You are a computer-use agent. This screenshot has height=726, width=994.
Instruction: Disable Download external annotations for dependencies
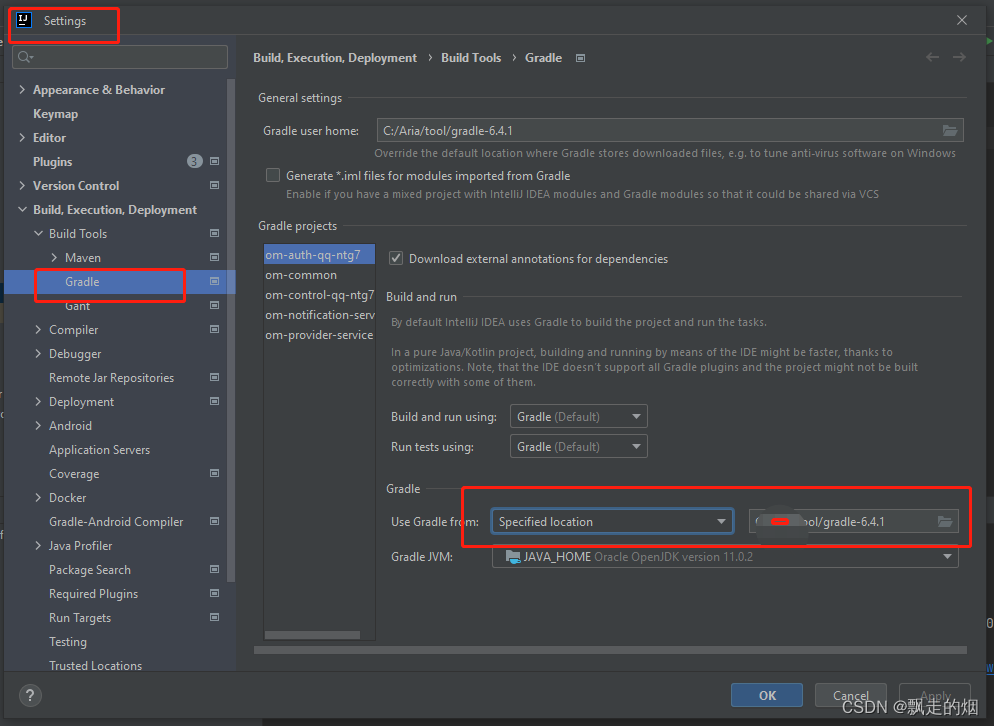click(x=396, y=258)
